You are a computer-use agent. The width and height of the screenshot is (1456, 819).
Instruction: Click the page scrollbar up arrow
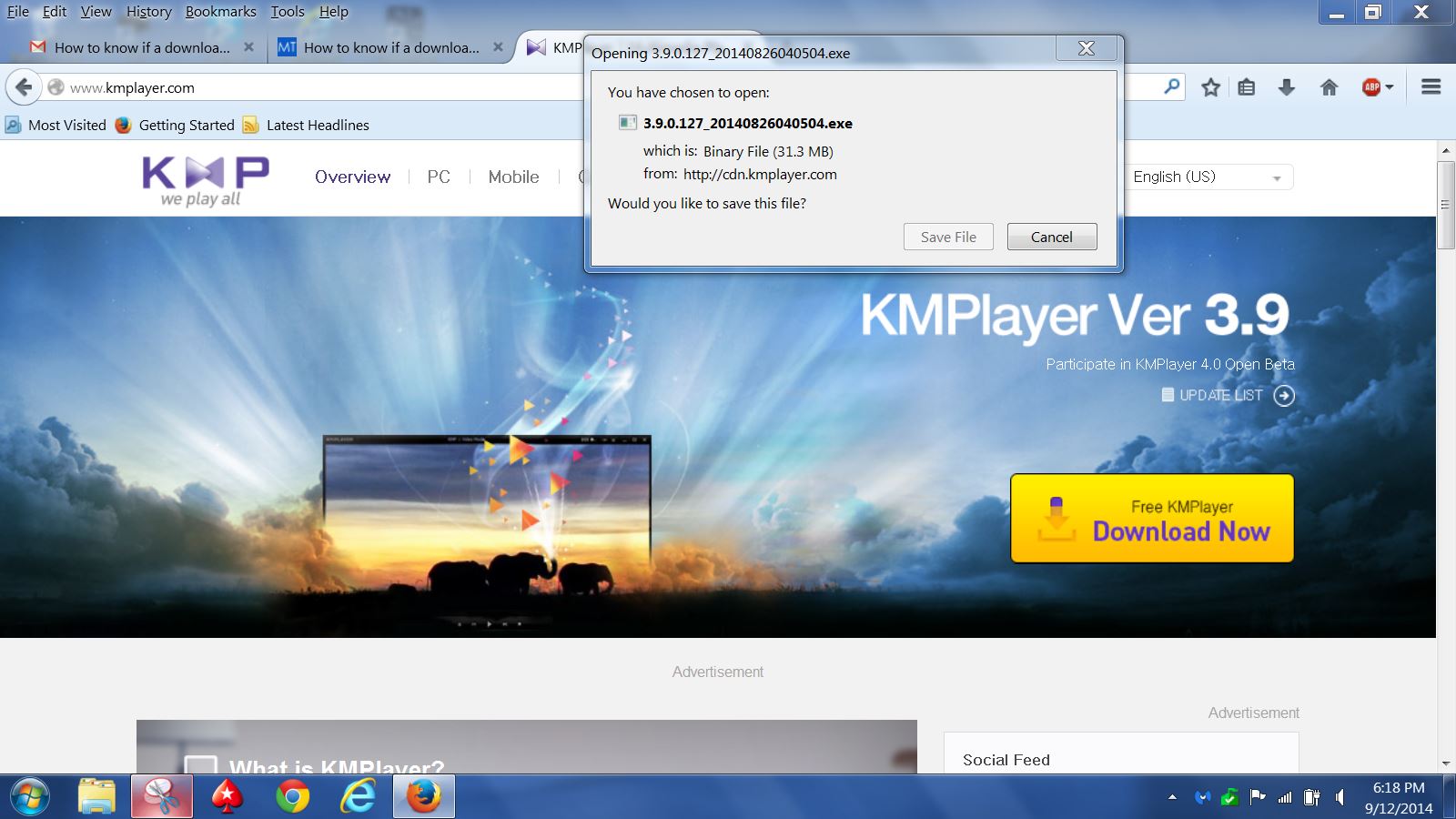coord(1445,150)
